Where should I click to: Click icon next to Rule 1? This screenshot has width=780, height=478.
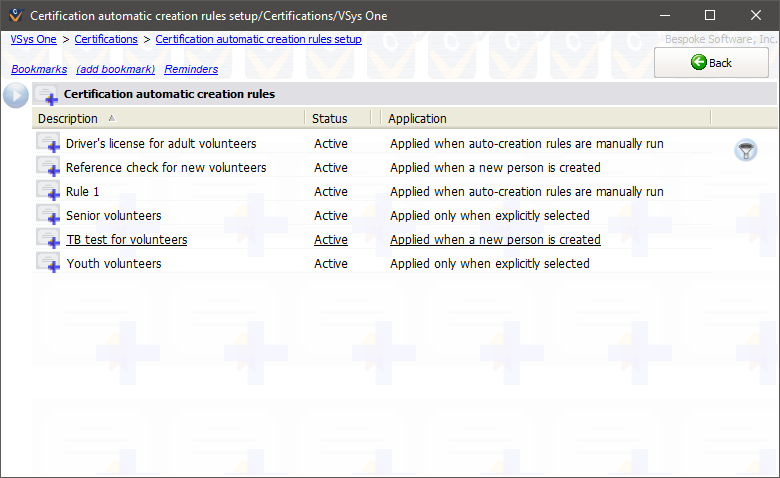tap(48, 192)
